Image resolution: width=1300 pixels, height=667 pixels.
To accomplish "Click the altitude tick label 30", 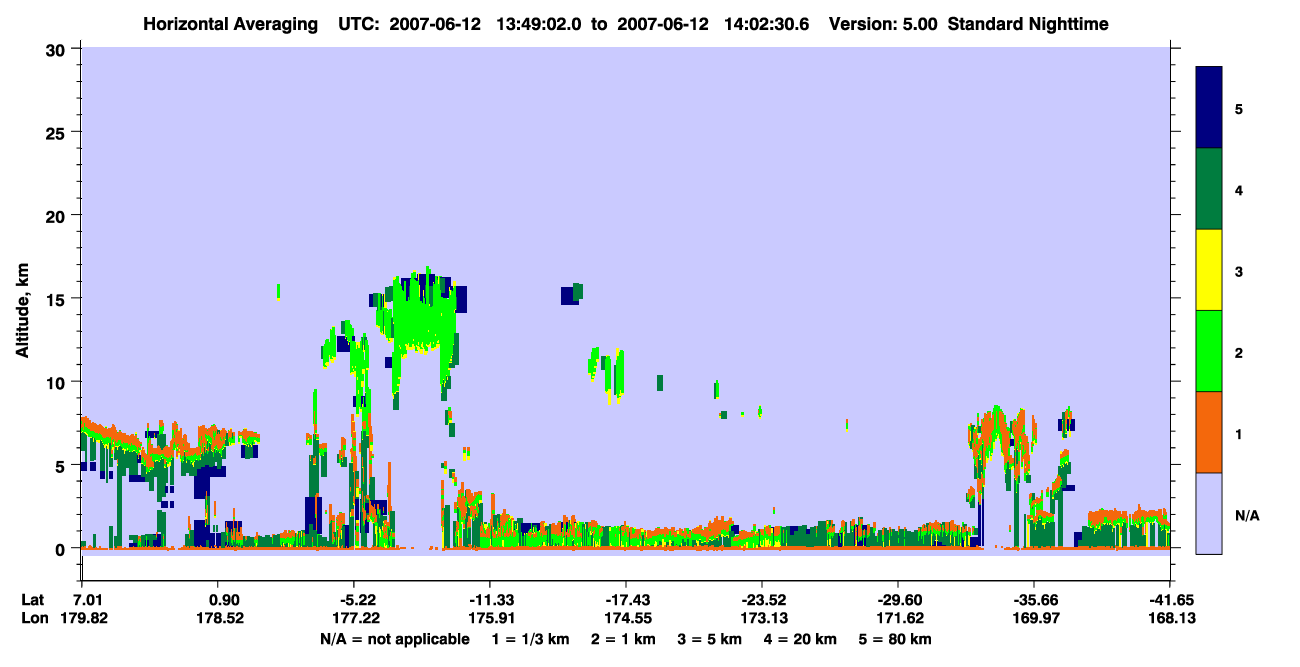I will (x=58, y=49).
